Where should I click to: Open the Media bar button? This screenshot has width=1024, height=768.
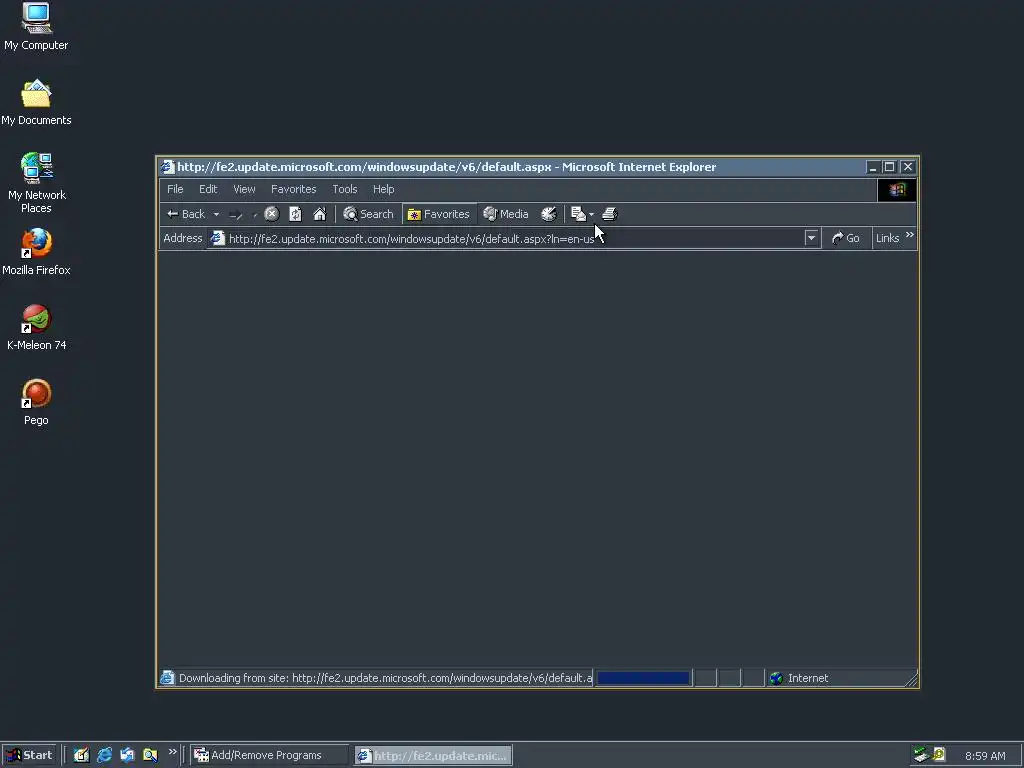pos(505,214)
